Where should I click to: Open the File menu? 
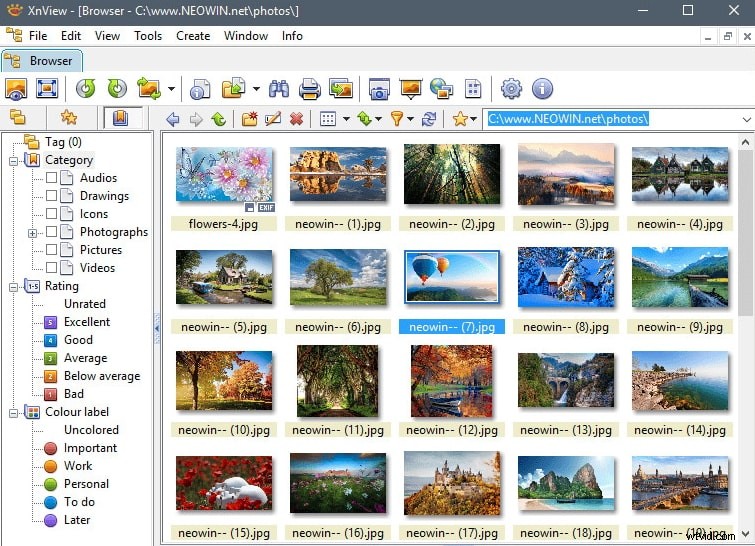coord(38,36)
